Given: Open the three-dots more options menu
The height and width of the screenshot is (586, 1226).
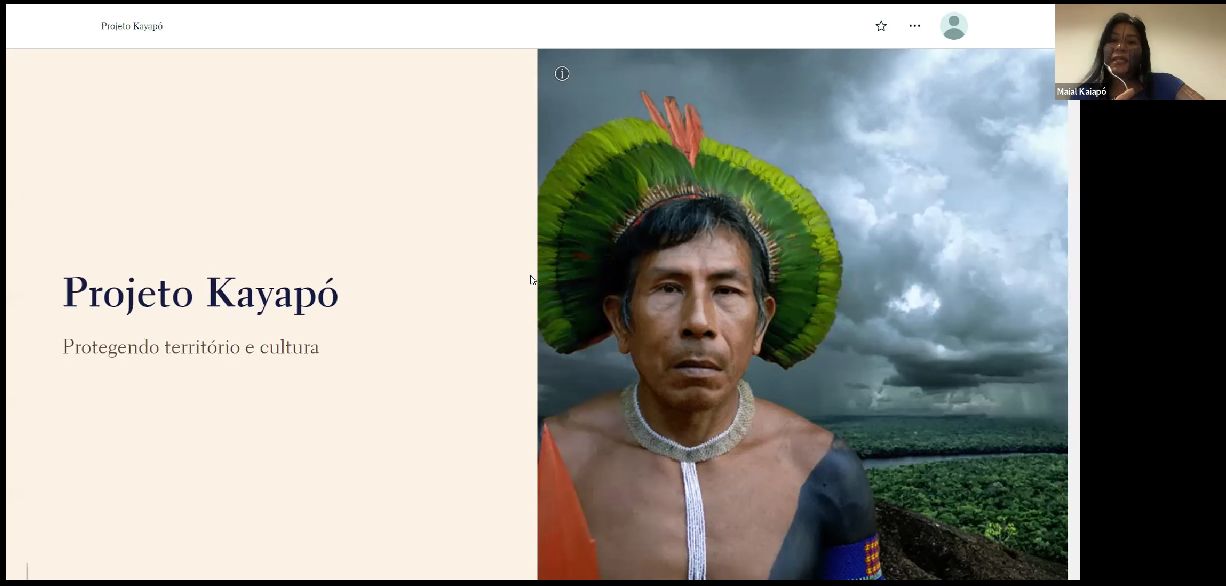Looking at the screenshot, I should pos(915,26).
